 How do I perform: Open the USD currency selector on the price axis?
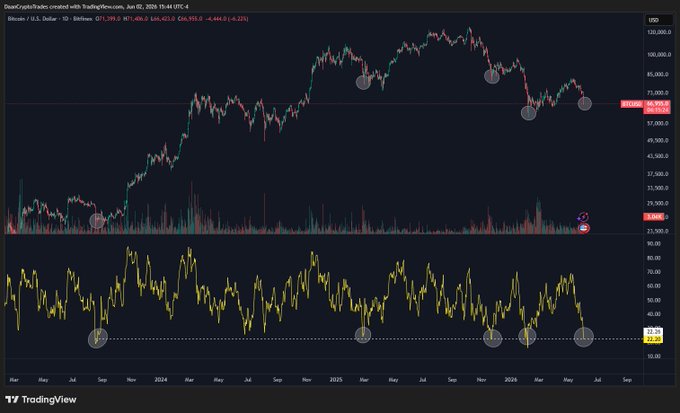[x=657, y=20]
